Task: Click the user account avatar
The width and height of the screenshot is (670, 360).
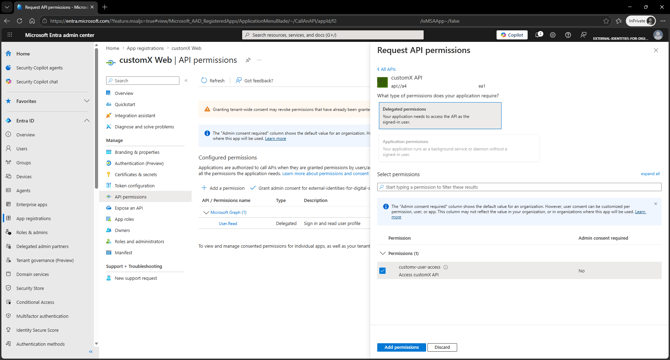Action: (658, 35)
